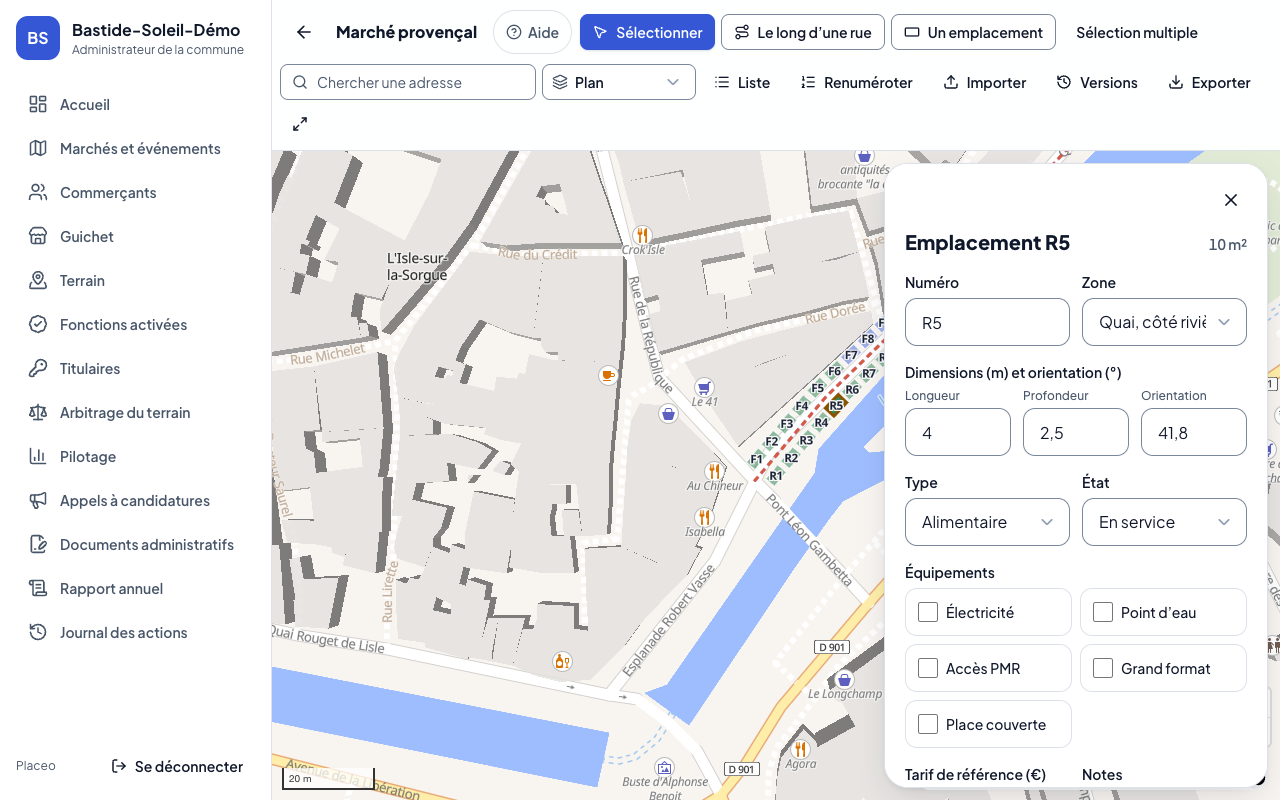Viewport: 1280px width, 800px height.
Task: Select stall F4 on the map
Action: (802, 406)
